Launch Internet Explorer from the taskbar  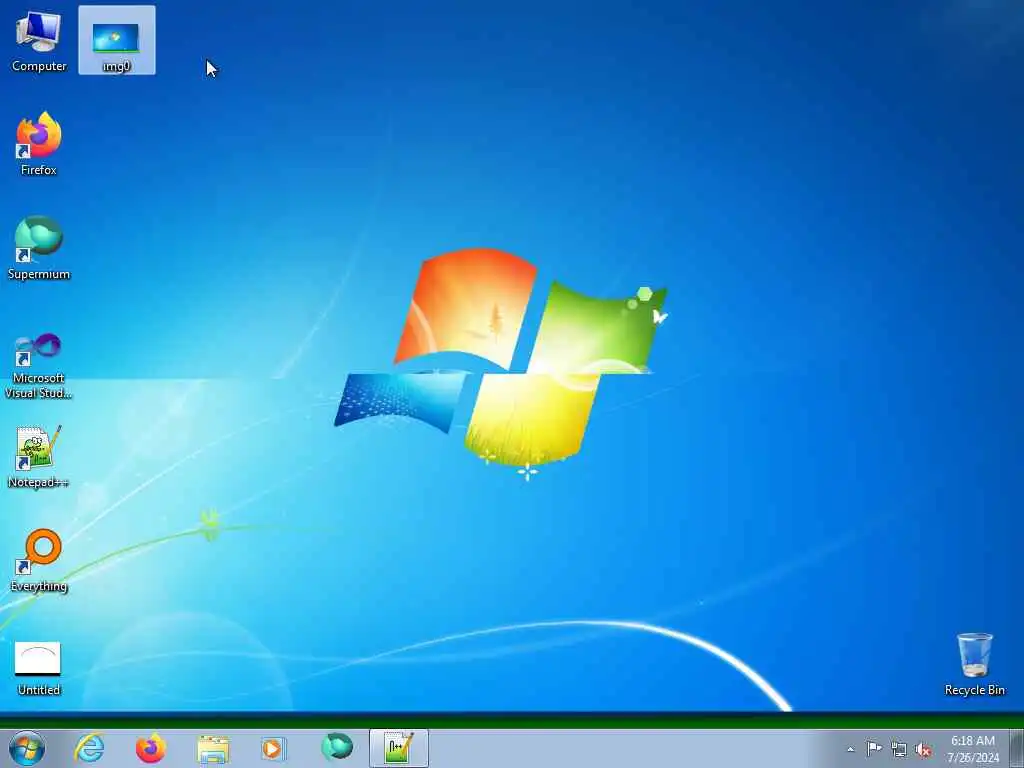[89, 748]
